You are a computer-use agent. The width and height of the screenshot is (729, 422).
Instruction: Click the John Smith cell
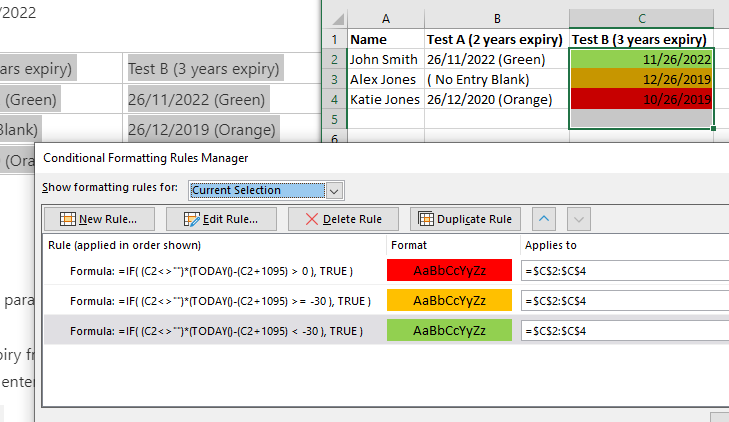[x=385, y=59]
